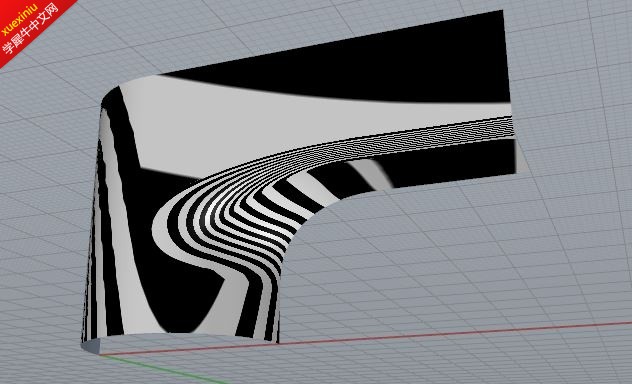Select the green Y-axis line

point(161,369)
